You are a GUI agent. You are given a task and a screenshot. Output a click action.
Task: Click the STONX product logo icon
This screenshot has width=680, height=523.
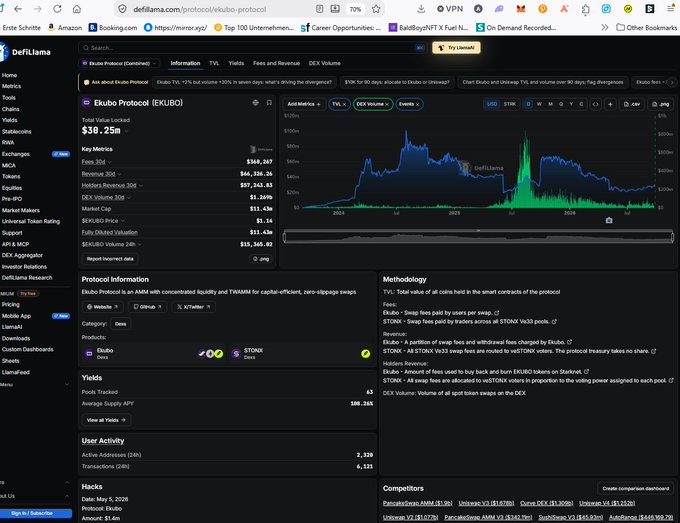click(236, 354)
